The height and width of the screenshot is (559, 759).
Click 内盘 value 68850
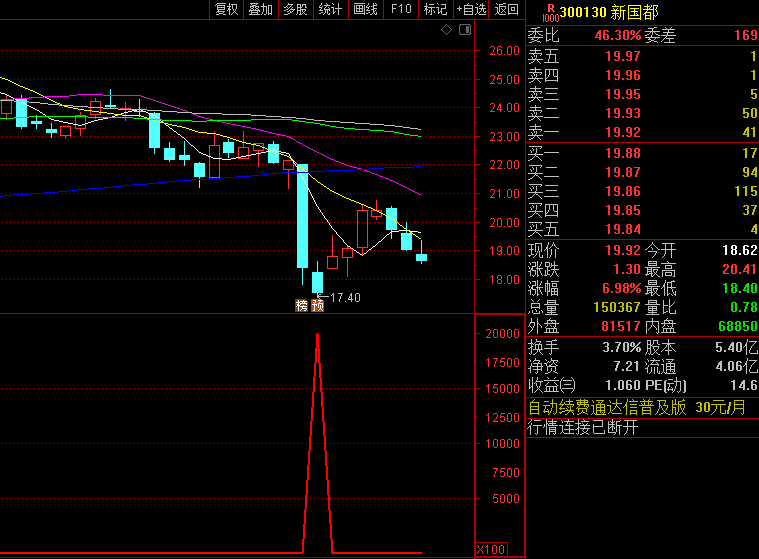(738, 326)
